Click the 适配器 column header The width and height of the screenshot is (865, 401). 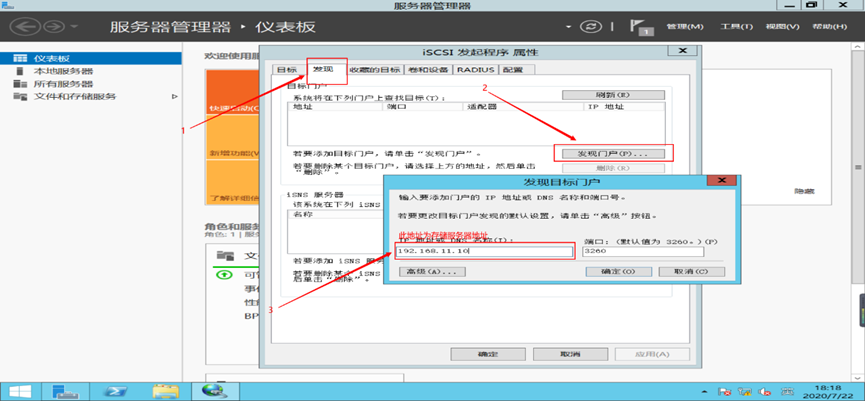pyautogui.click(x=523, y=106)
